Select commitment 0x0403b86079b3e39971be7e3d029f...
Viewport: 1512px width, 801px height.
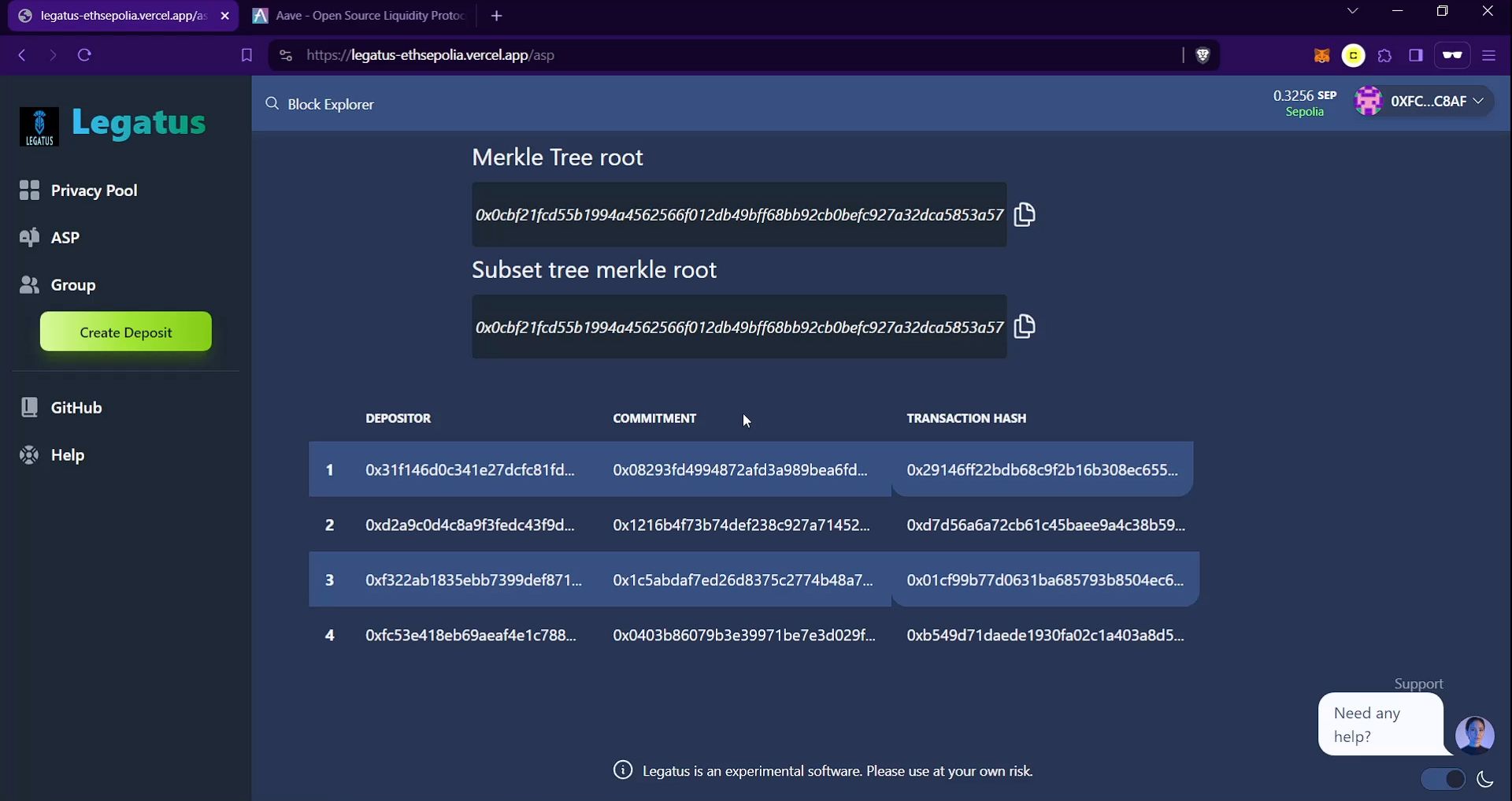(744, 635)
